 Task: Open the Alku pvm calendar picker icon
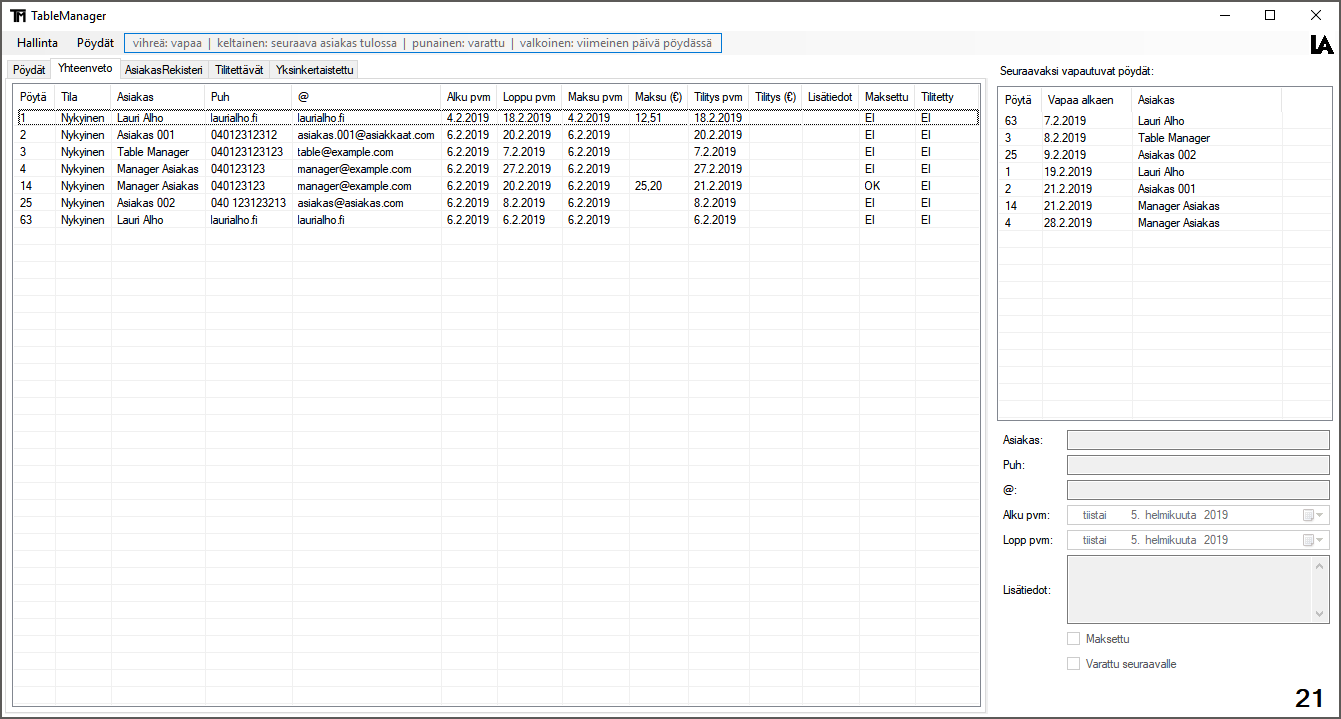tap(1309, 514)
